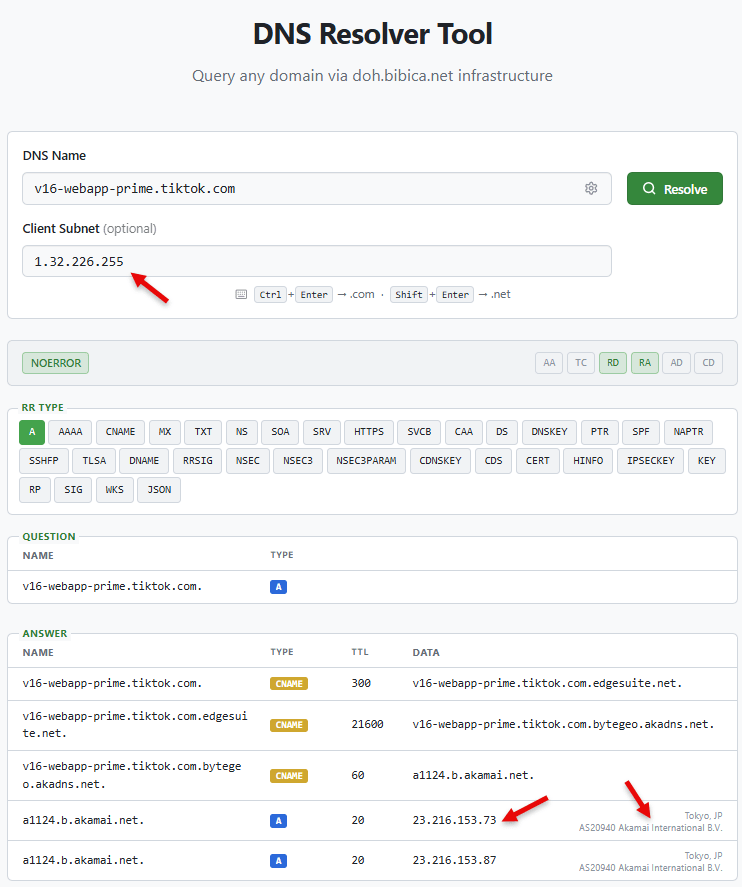
Task: Select the SOA record type
Action: (280, 432)
